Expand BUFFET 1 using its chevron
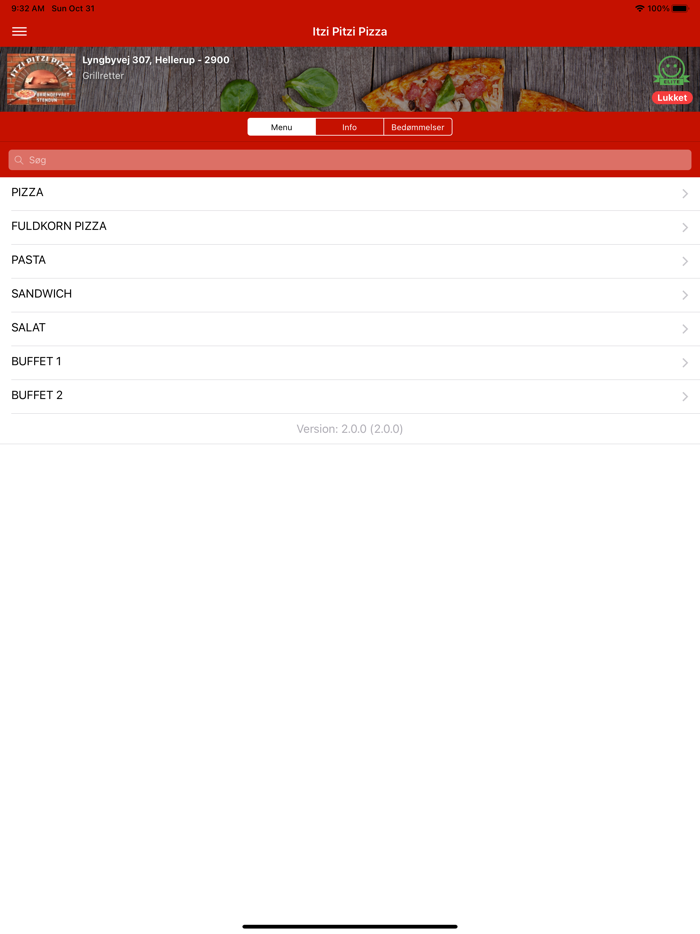This screenshot has height=934, width=700. [x=685, y=363]
